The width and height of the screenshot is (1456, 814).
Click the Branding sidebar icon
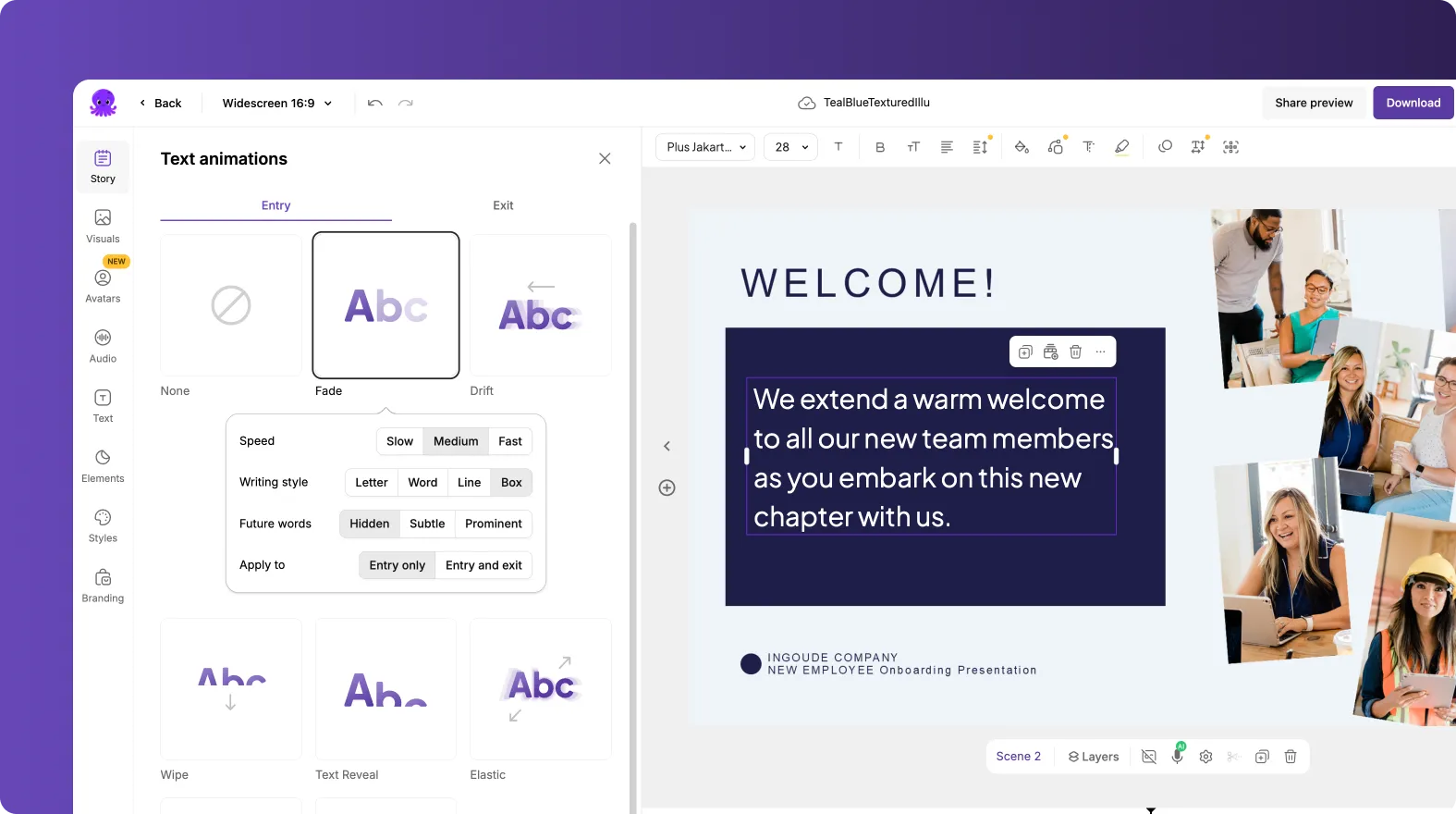pyautogui.click(x=103, y=585)
